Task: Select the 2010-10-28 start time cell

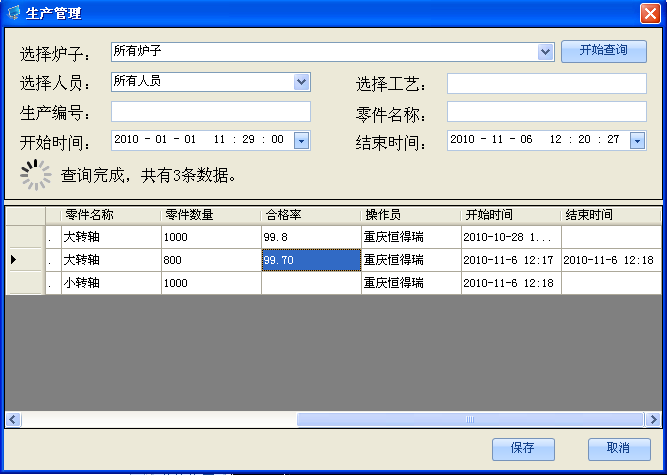Action: [x=511, y=237]
